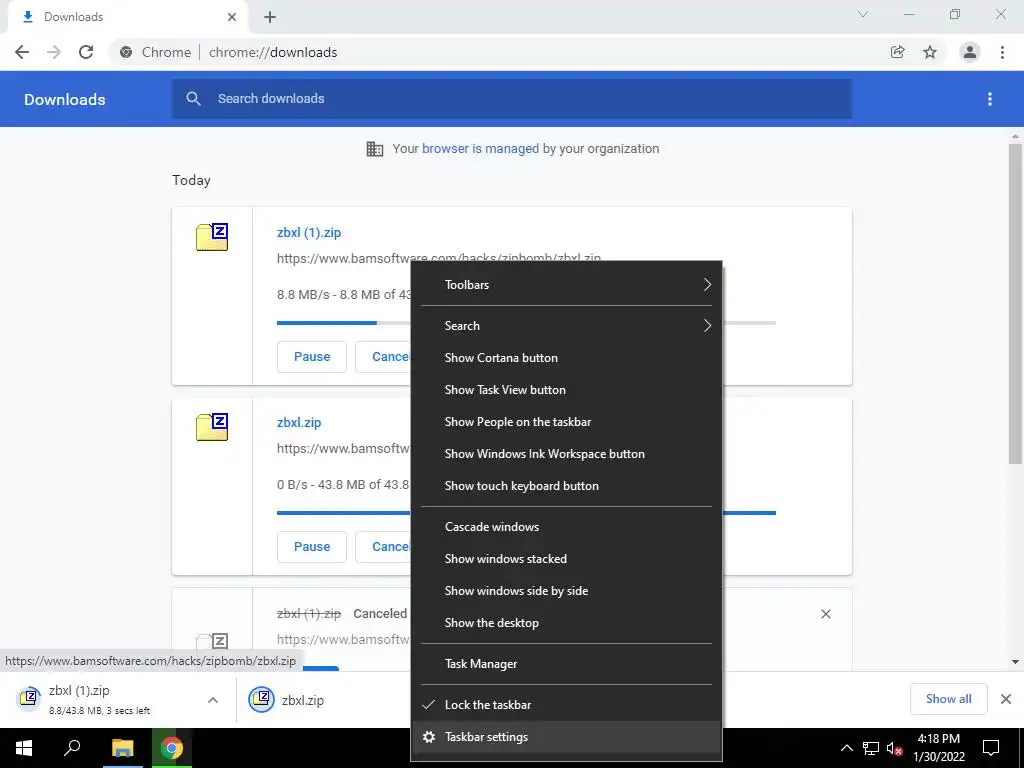Close the bottom downloads shelf
The image size is (1024, 768).
pos(1006,699)
